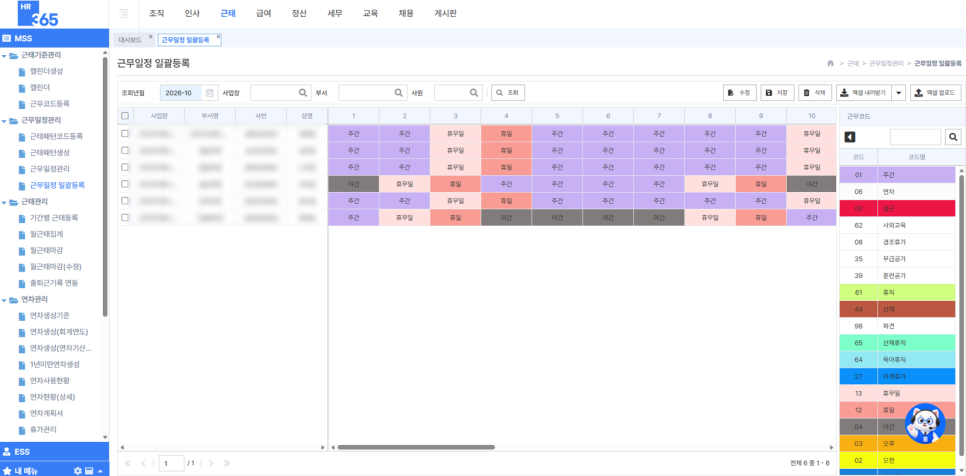Click the 사업장 search magnifier icon
This screenshot has height=476, width=966.
click(302, 93)
